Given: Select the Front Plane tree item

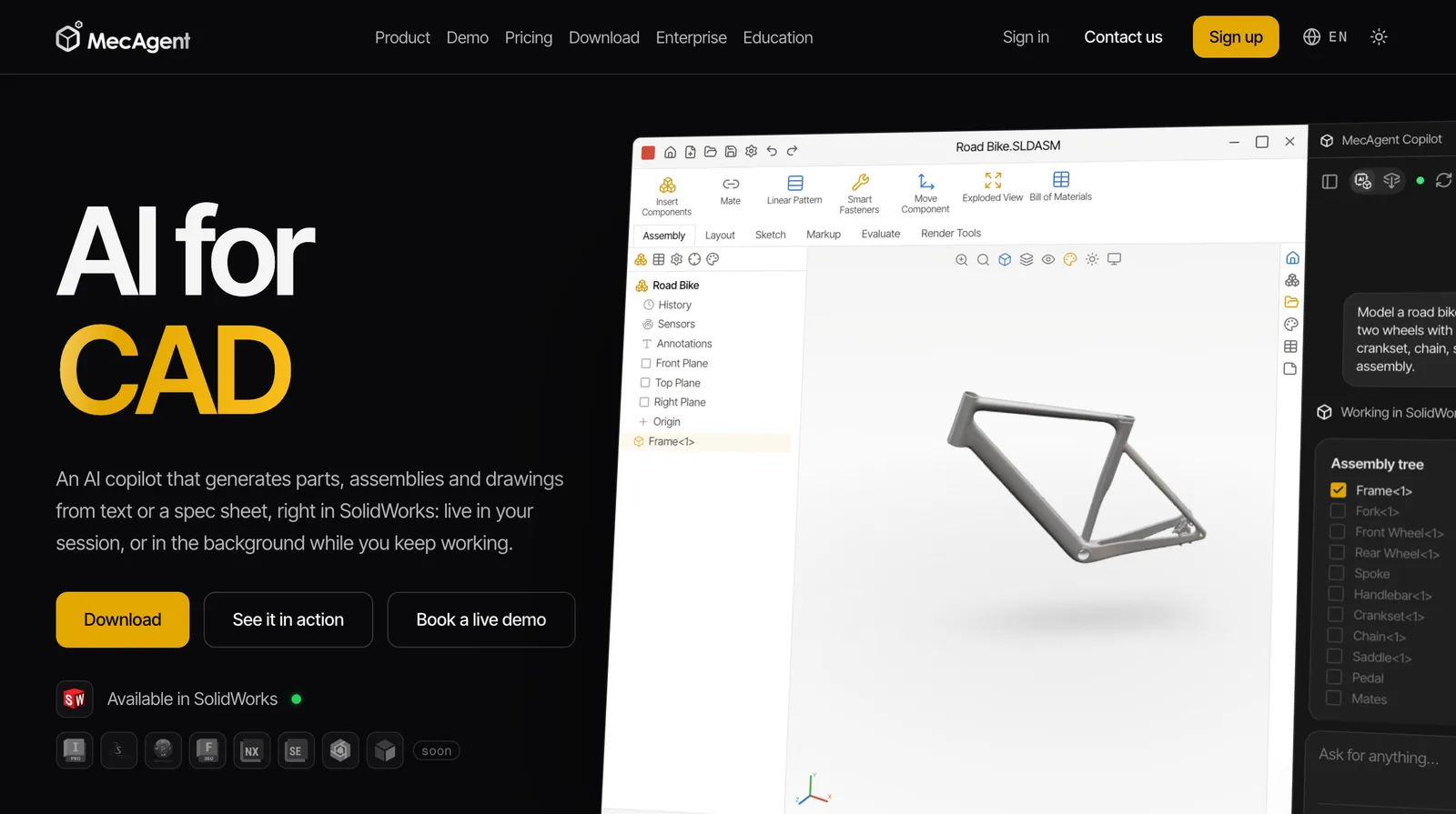Looking at the screenshot, I should coord(674,363).
